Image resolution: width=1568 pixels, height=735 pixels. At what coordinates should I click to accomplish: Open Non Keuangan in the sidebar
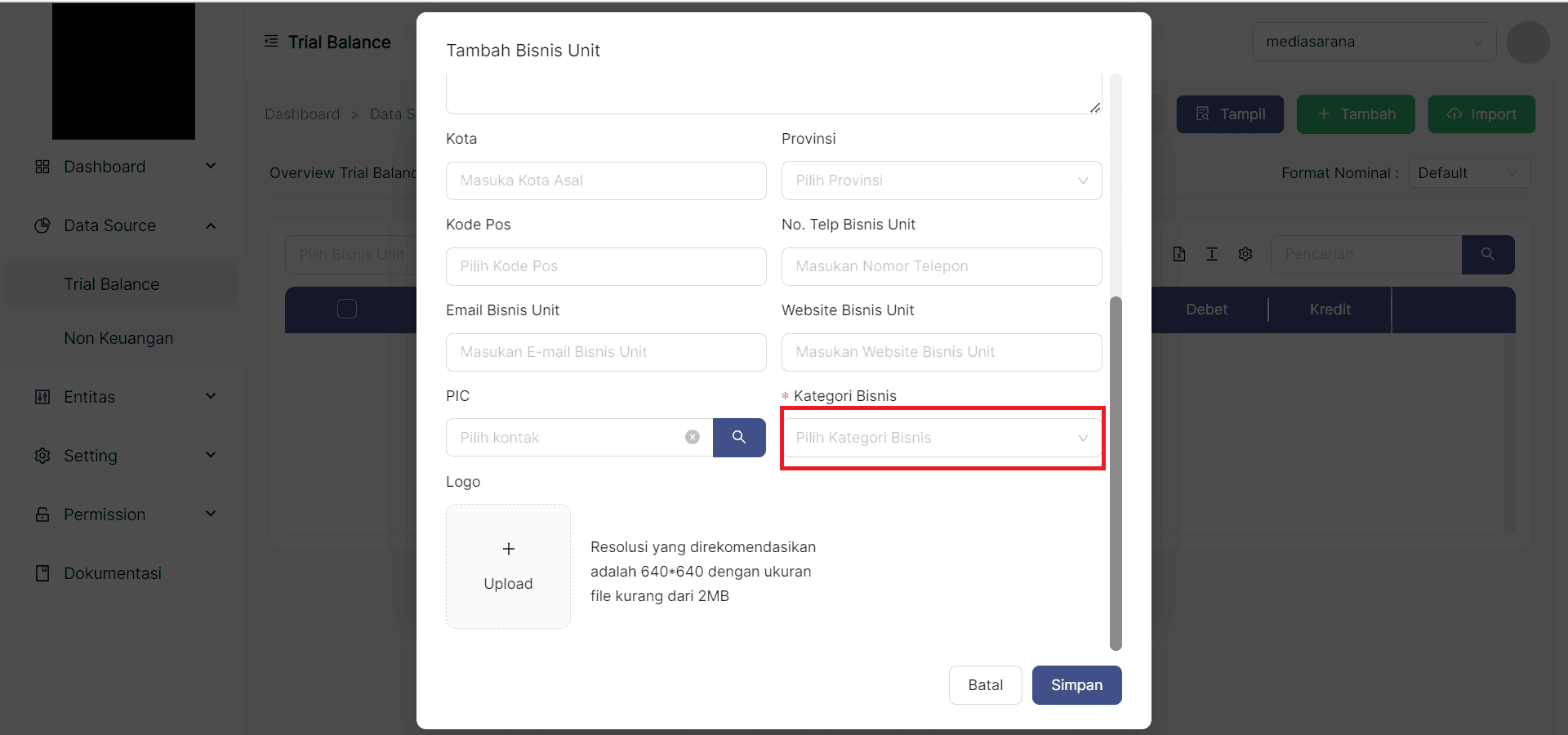click(118, 338)
